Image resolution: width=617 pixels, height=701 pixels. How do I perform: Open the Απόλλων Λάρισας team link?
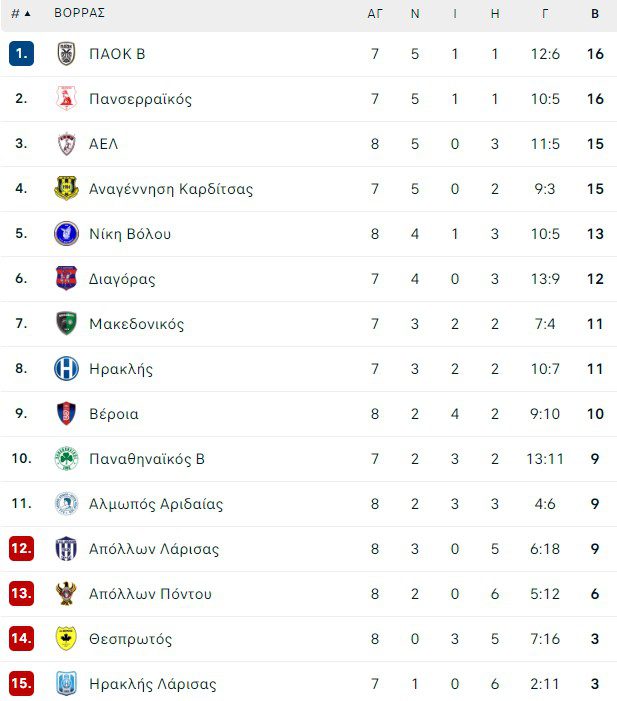153,549
